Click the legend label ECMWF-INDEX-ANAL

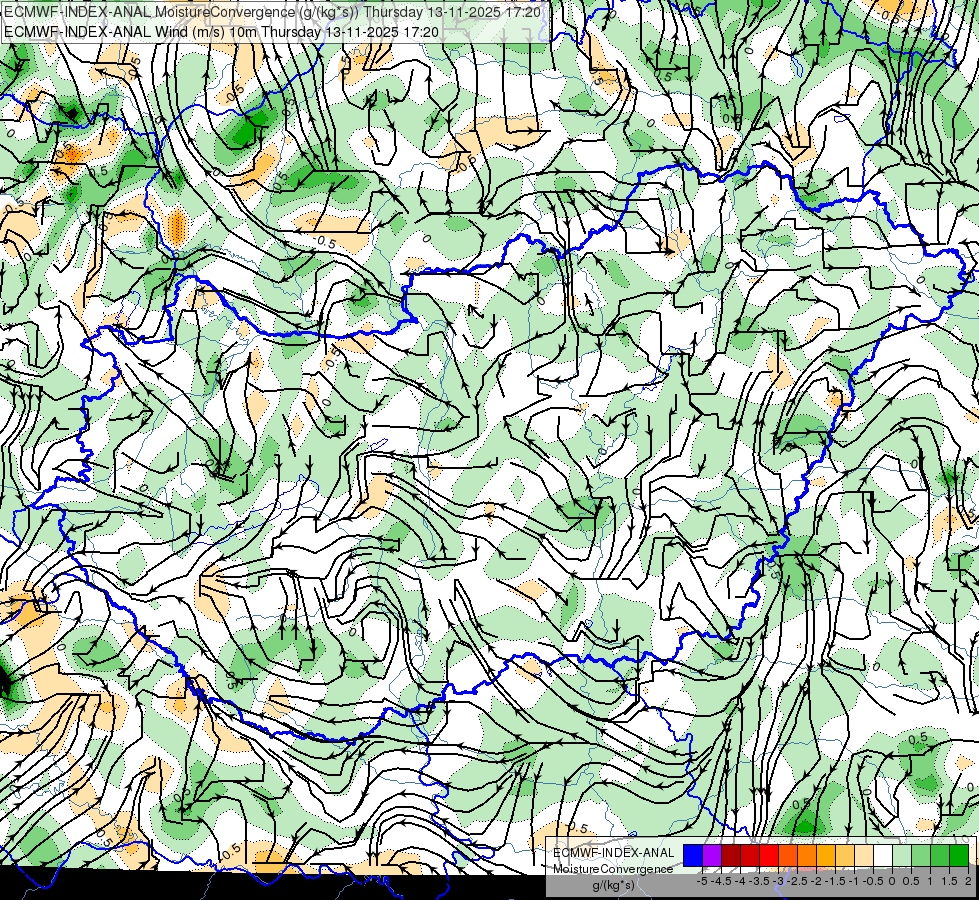point(614,853)
